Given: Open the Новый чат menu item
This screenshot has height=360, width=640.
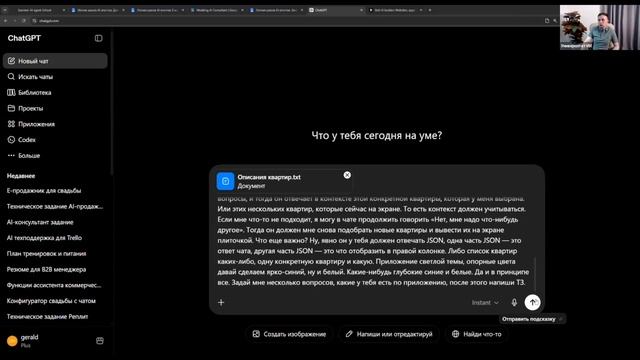Looking at the screenshot, I should pos(55,61).
